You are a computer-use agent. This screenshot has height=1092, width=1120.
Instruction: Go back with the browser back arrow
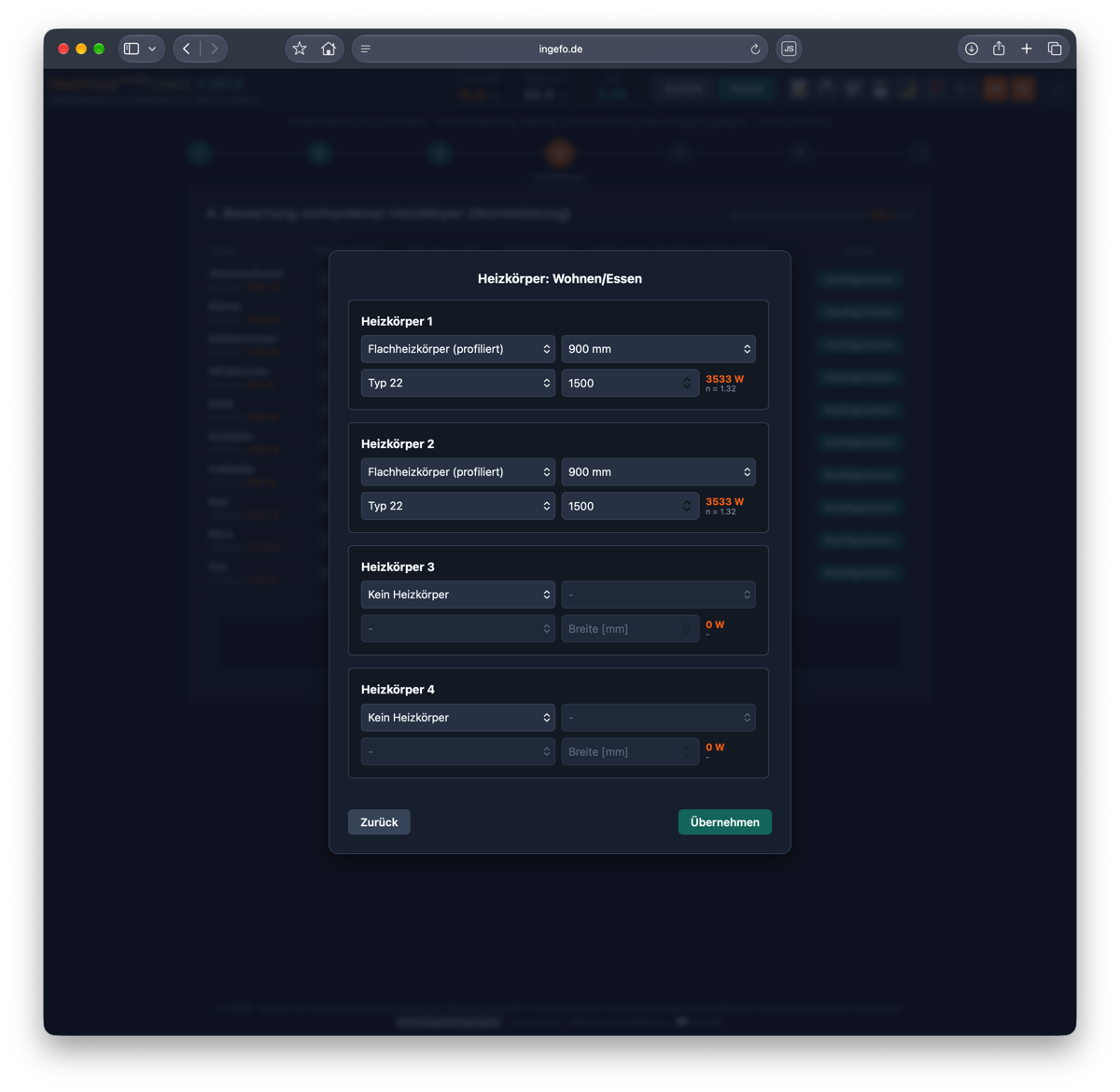click(187, 49)
